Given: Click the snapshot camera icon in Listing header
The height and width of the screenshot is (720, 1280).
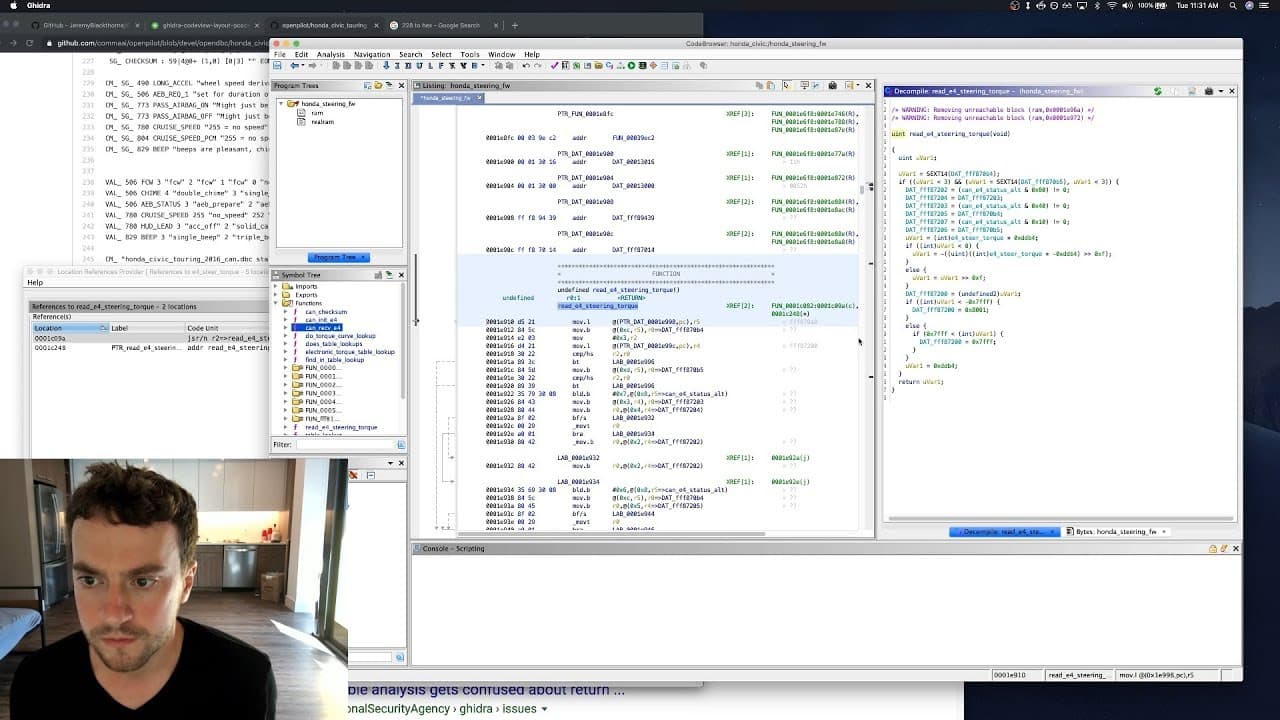Looking at the screenshot, I should point(832,85).
